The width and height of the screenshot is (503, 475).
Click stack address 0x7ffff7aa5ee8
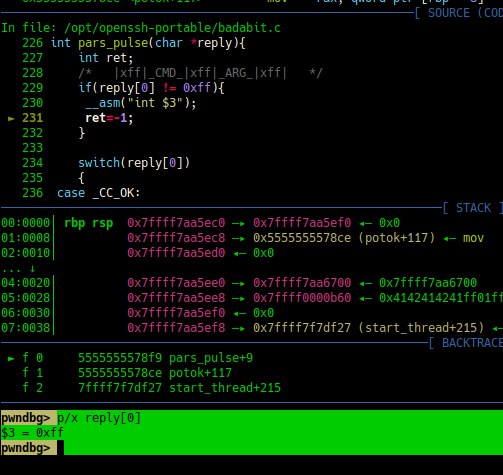176,298
